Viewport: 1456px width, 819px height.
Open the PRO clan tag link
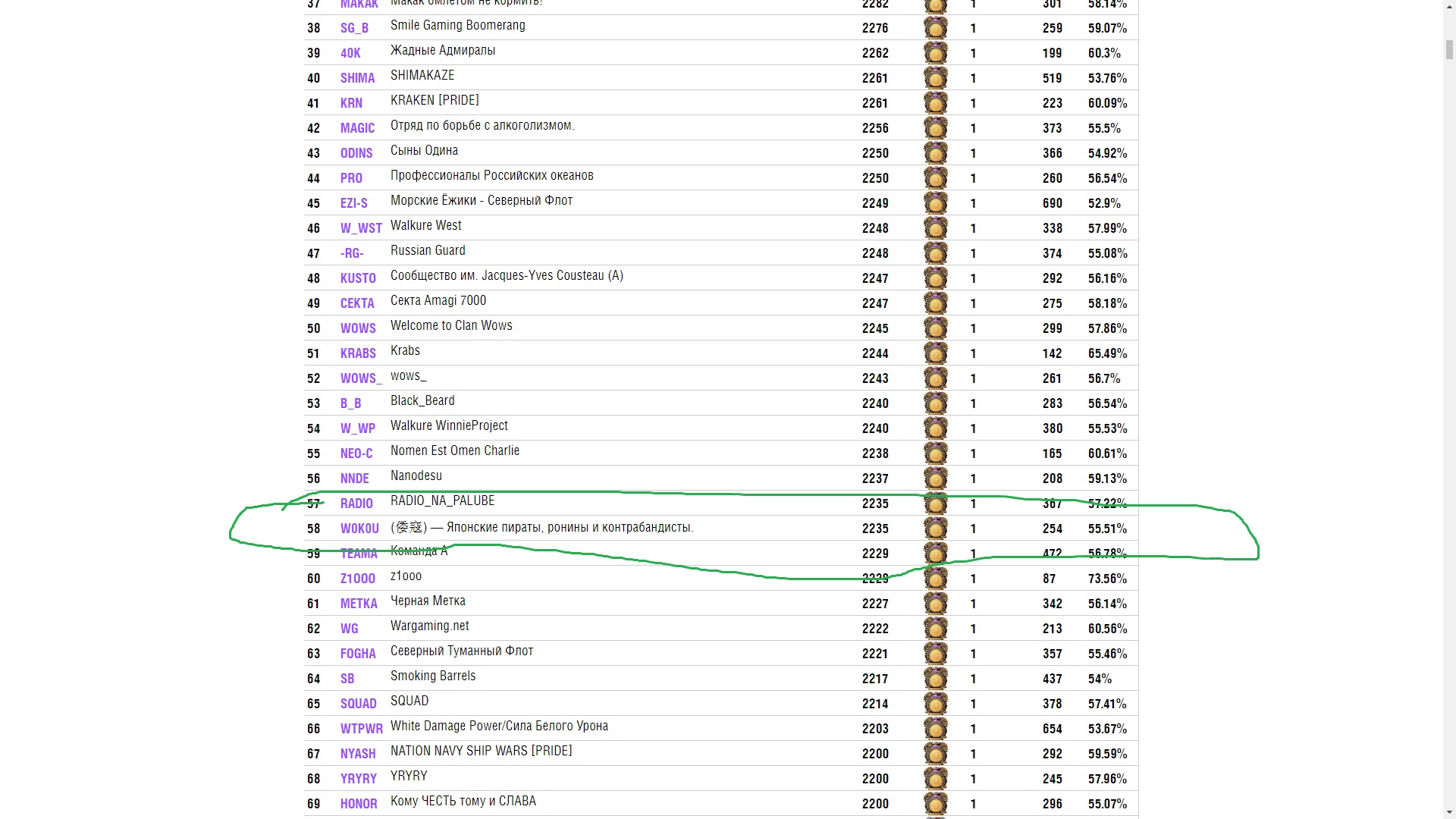pos(351,178)
